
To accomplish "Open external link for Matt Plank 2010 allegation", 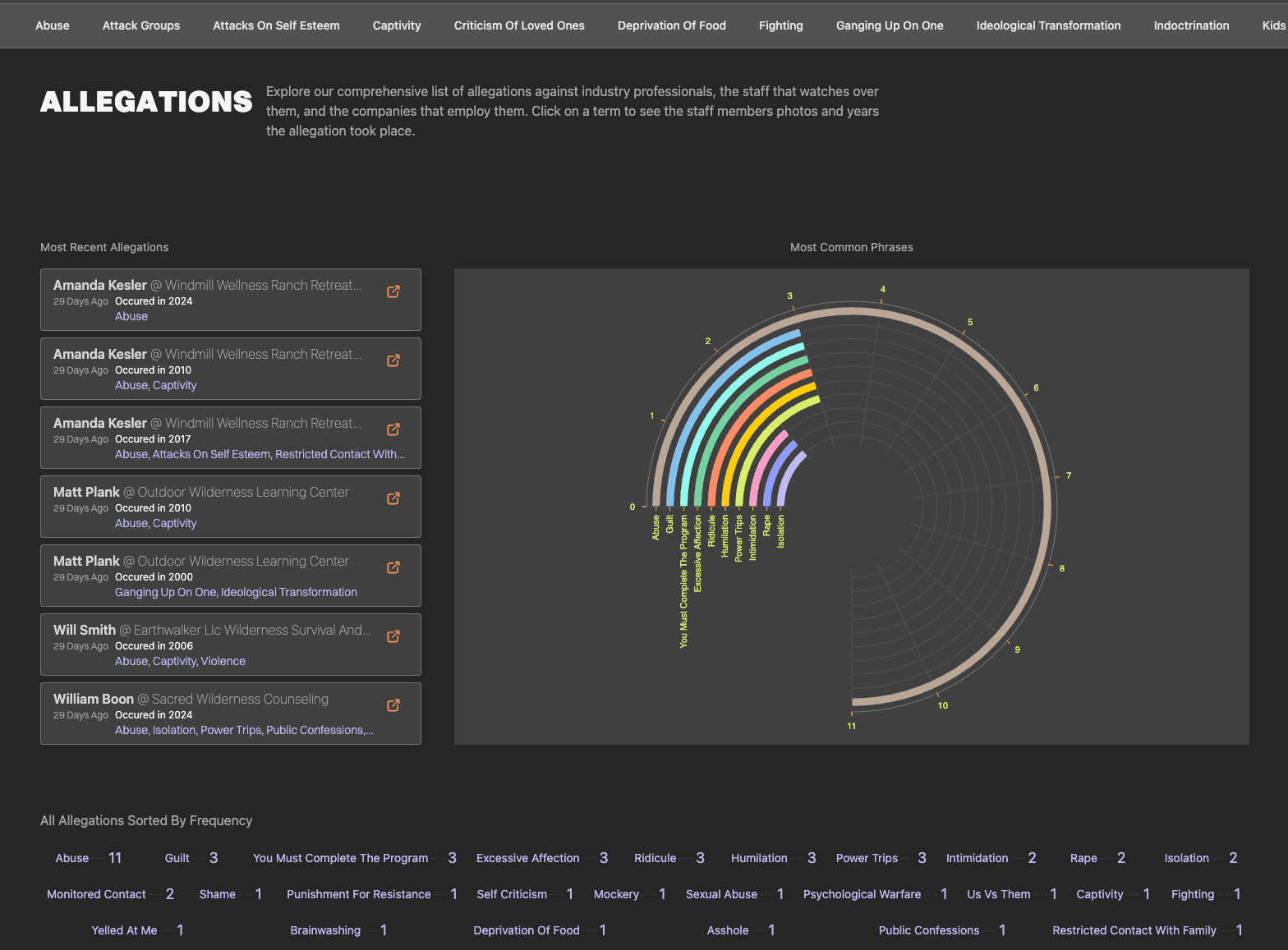I will click(393, 498).
